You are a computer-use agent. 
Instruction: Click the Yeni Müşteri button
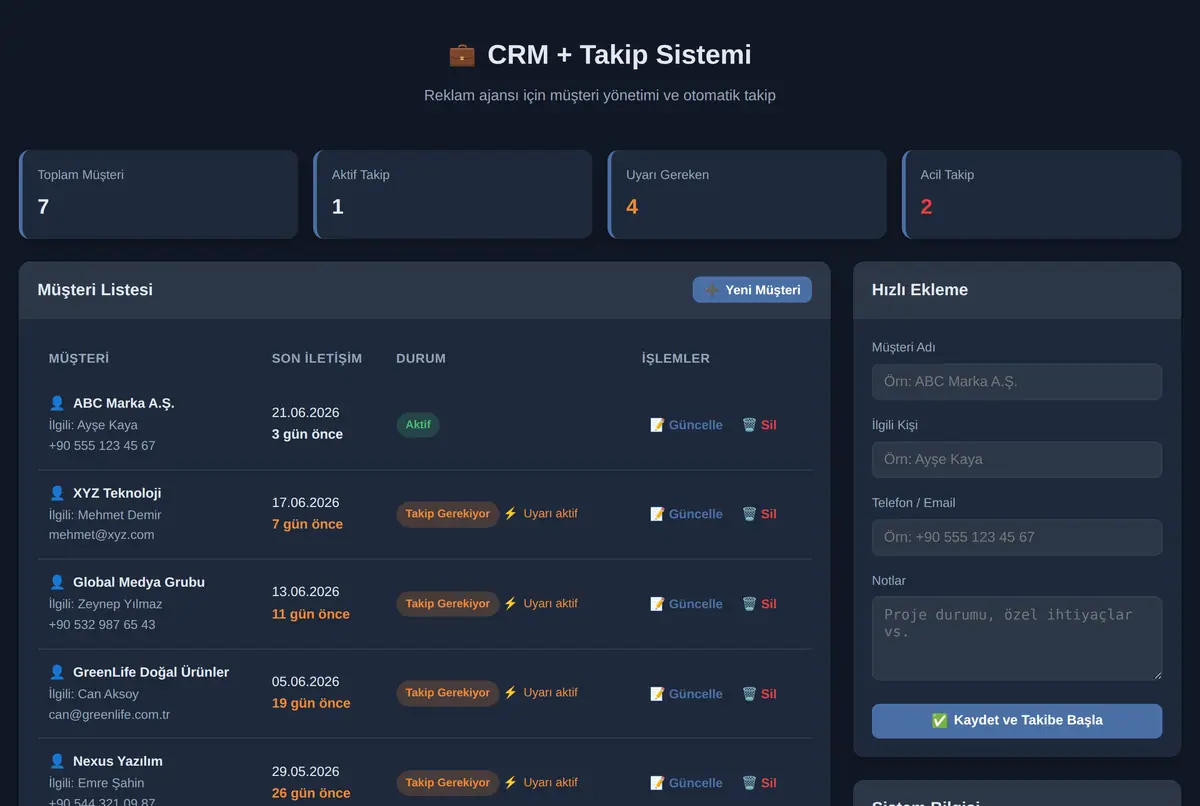click(752, 290)
